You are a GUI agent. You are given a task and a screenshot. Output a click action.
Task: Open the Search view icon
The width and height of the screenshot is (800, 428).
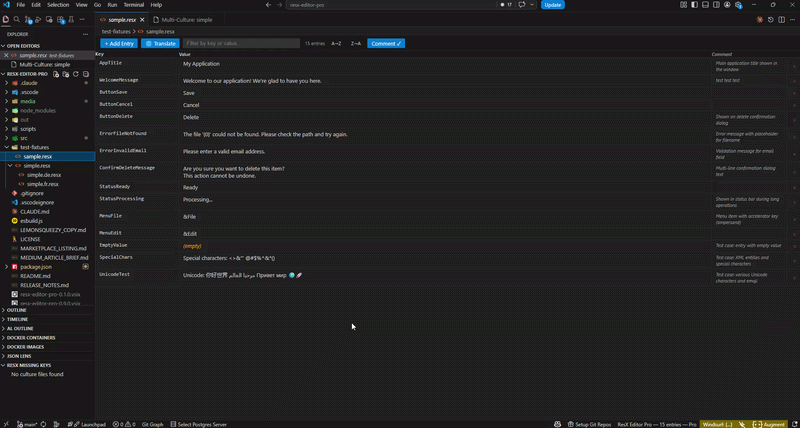click(x=16, y=19)
